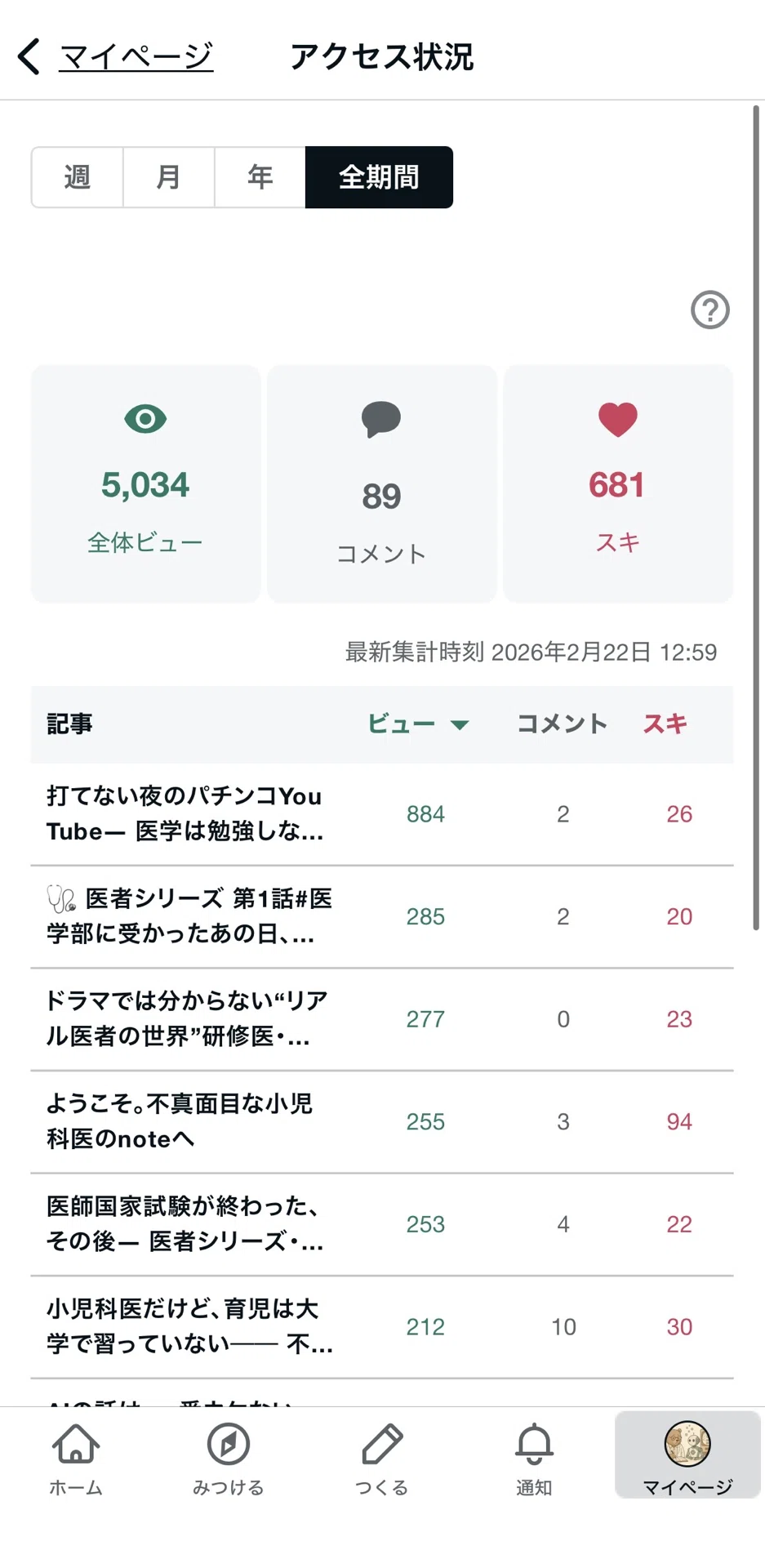The height and width of the screenshot is (1568, 765).
Task: Select the 月 period segment
Action: (169, 177)
